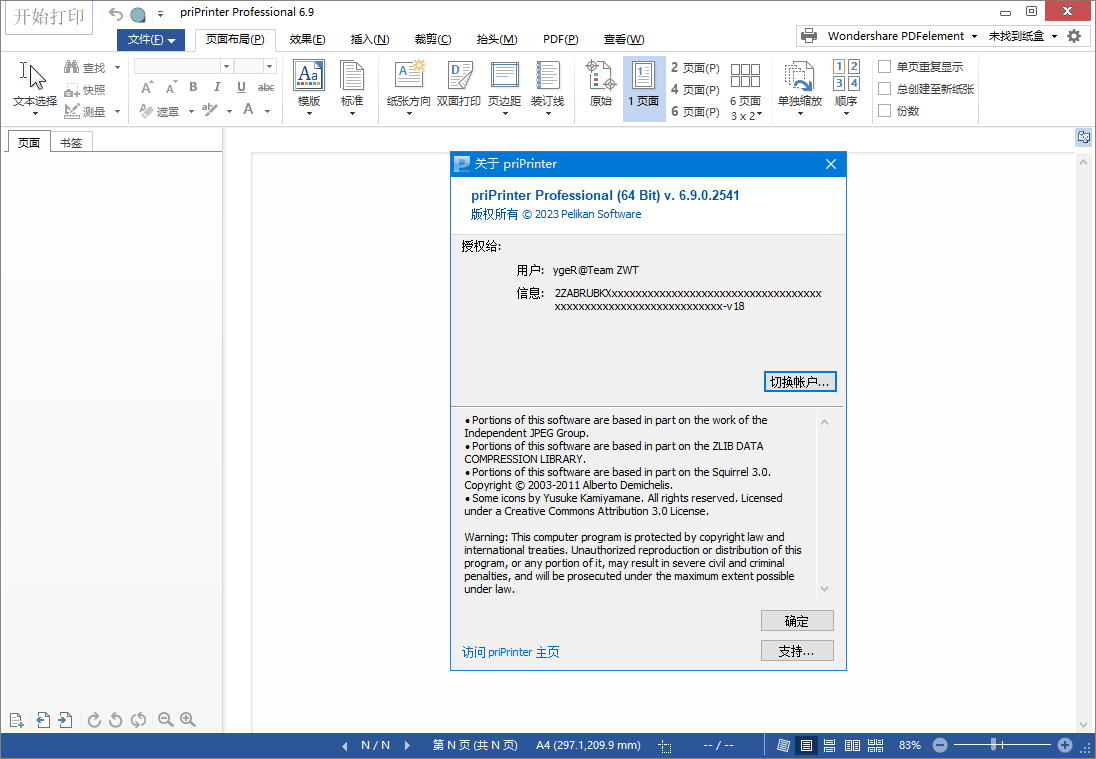Viewport: 1096px width, 759px height.
Task: Switch to the 效果(E) ribbon tab
Action: (x=307, y=39)
